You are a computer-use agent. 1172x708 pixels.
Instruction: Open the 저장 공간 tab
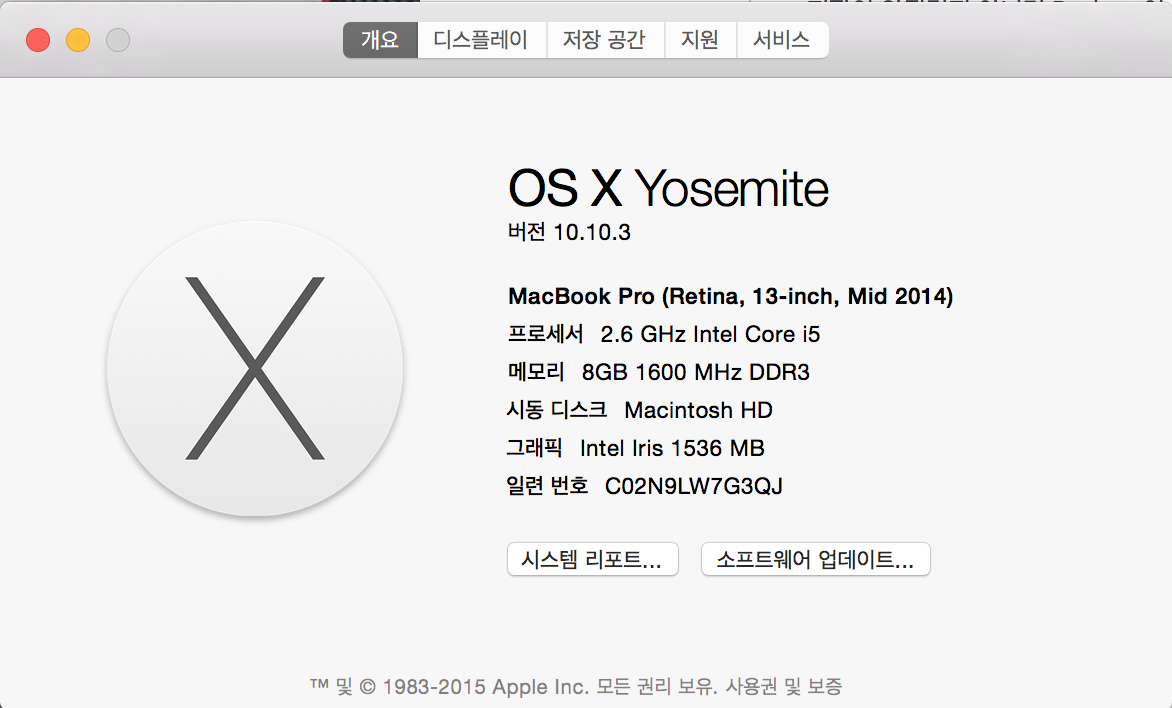click(x=604, y=40)
